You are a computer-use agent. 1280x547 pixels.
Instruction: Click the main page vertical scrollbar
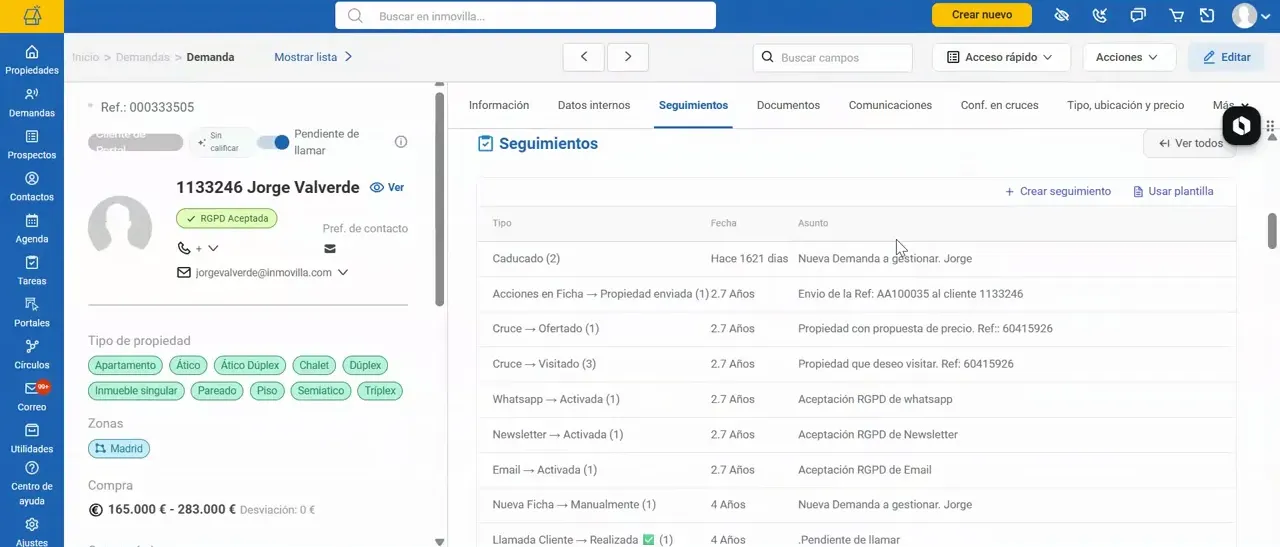point(1272,230)
